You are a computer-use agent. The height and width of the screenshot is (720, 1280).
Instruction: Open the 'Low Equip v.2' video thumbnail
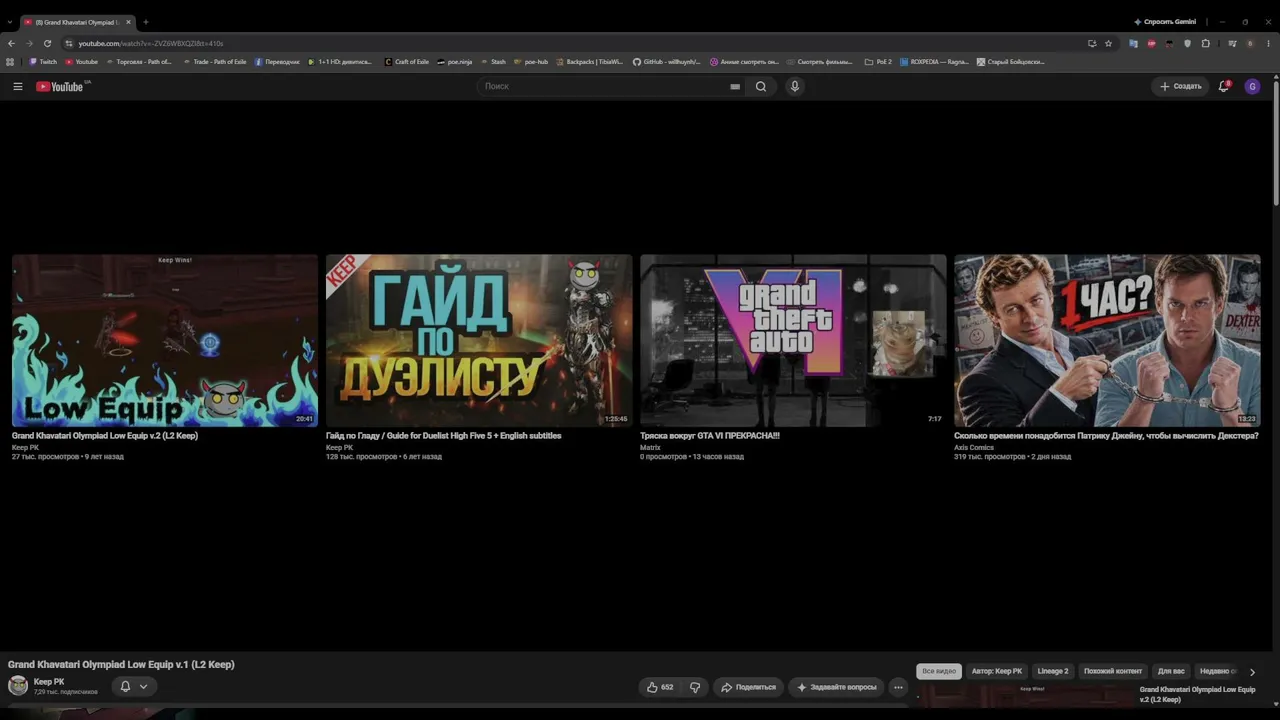tap(165, 340)
